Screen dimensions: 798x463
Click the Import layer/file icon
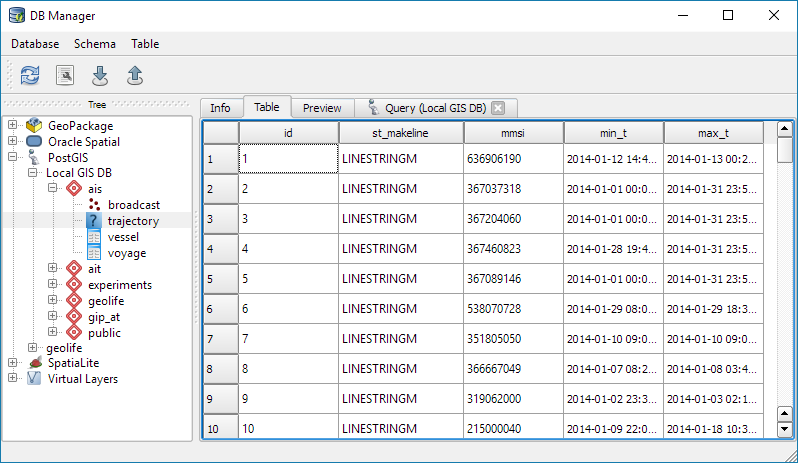[x=100, y=75]
